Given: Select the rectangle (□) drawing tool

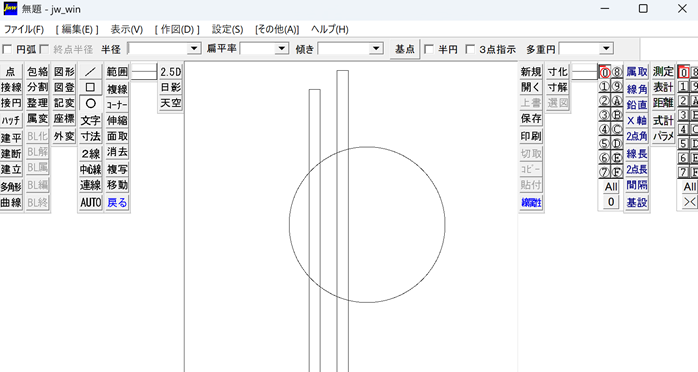Looking at the screenshot, I should 90,87.
